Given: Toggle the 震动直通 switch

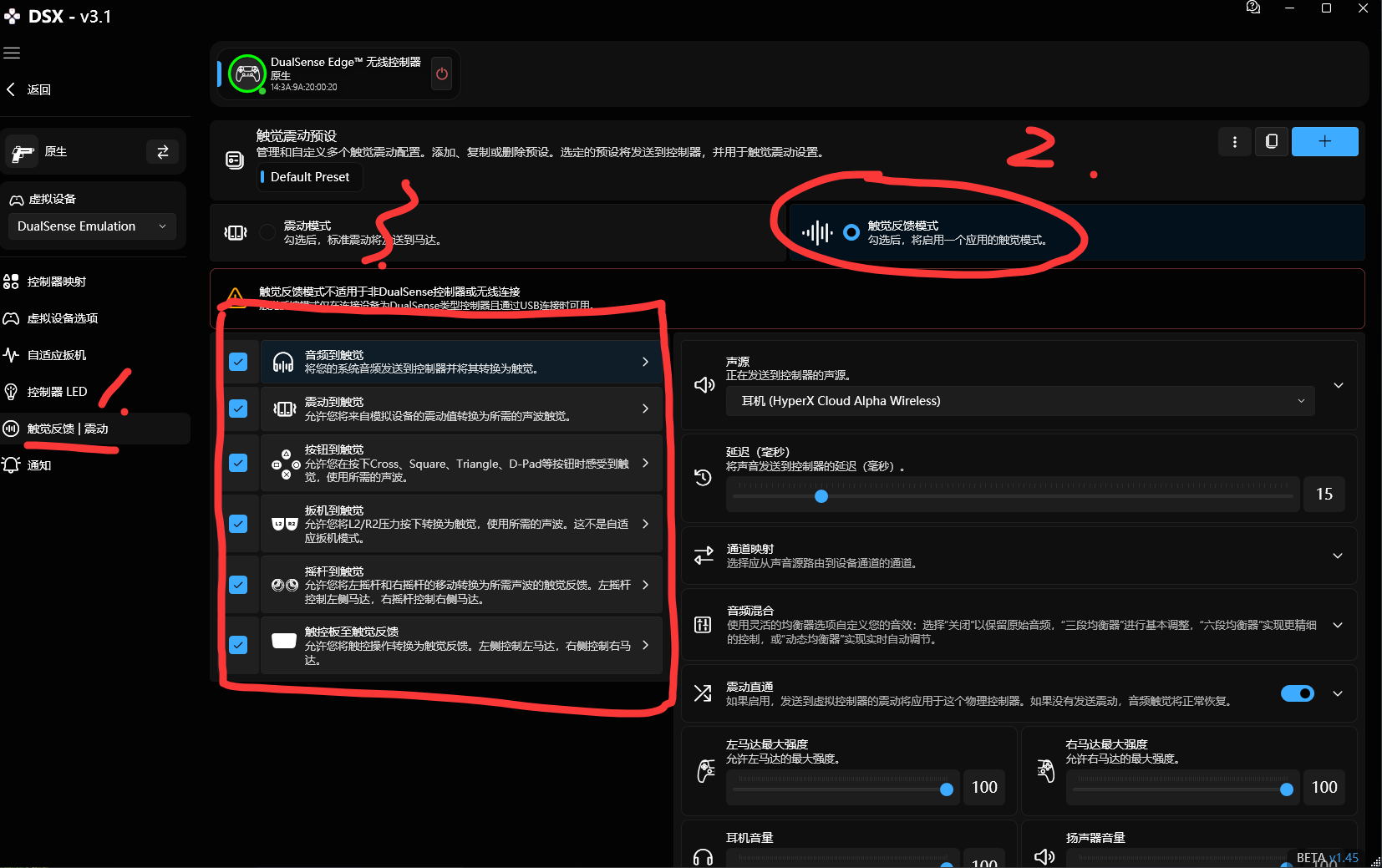Looking at the screenshot, I should pyautogui.click(x=1298, y=693).
